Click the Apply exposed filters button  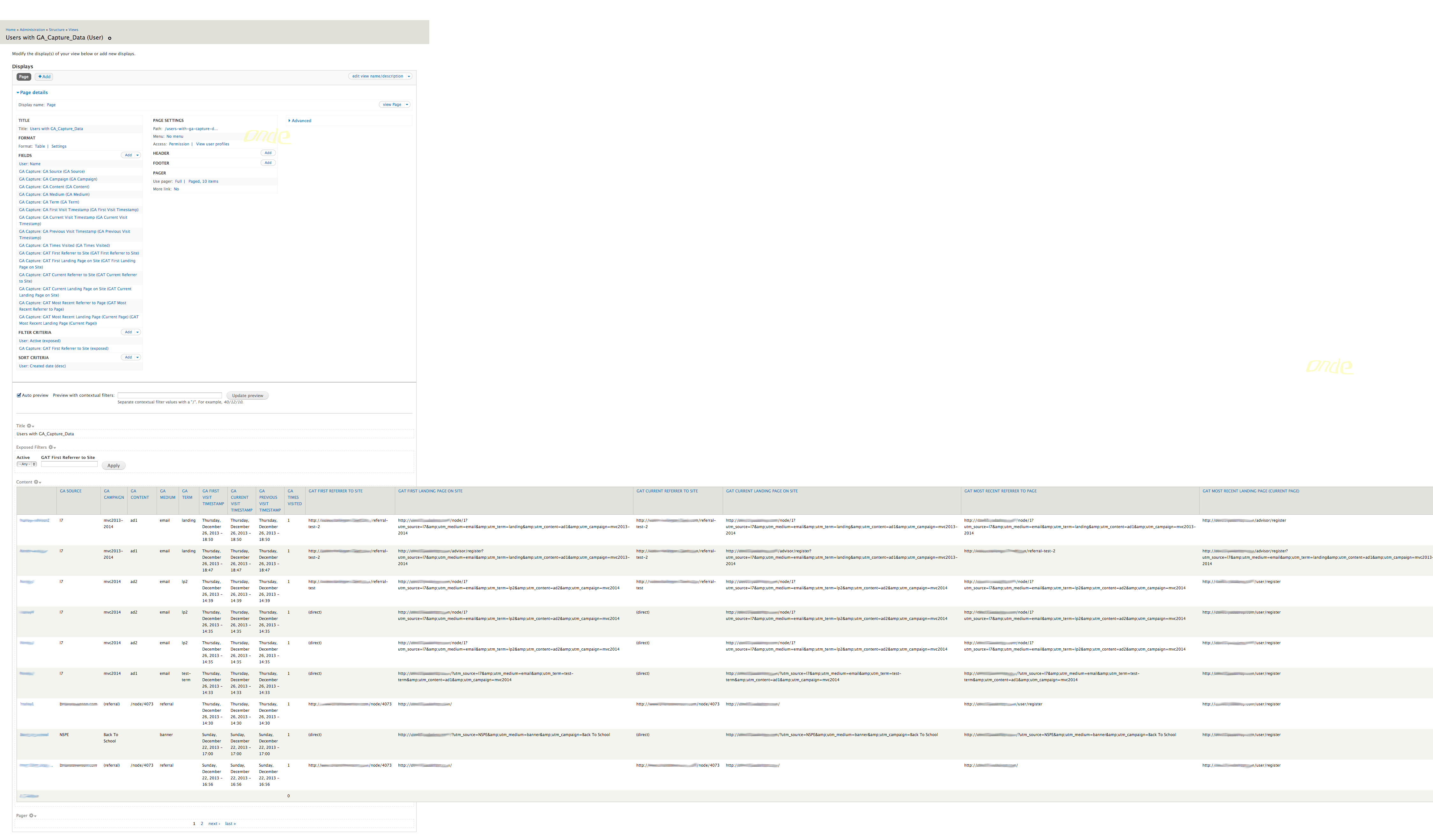[x=114, y=466]
